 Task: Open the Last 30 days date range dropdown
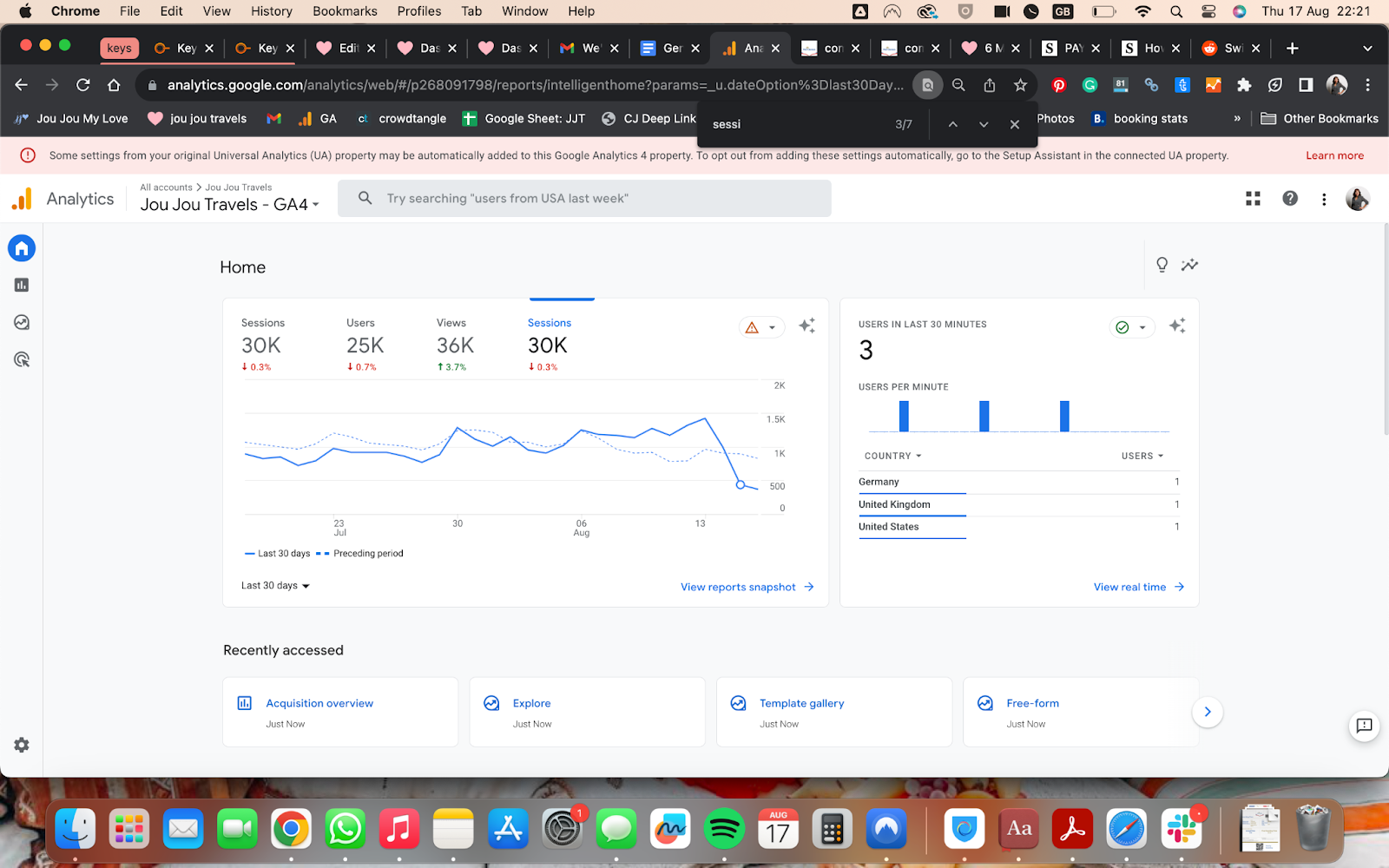pyautogui.click(x=275, y=586)
